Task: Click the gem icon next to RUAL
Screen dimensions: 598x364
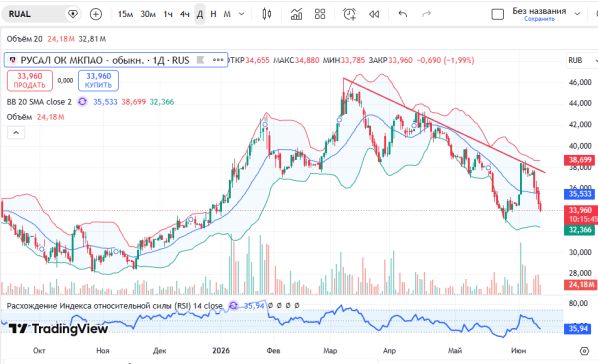Action: [x=72, y=14]
